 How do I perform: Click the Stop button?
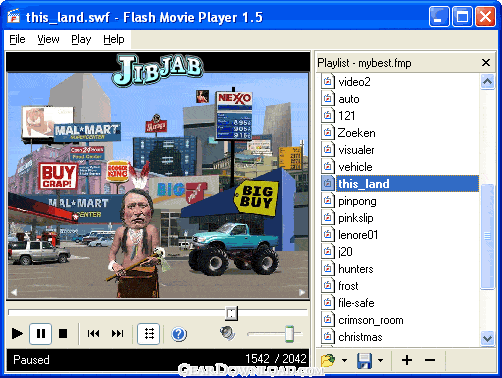coord(63,334)
